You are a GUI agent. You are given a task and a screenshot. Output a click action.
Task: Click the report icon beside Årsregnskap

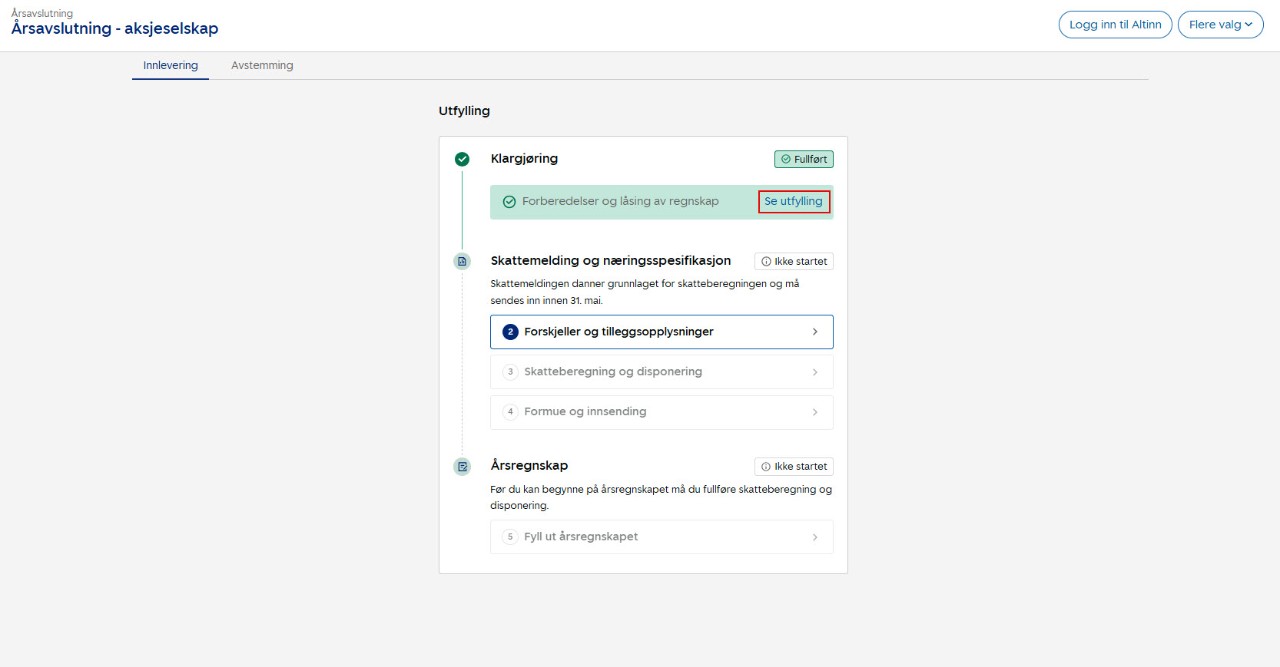click(462, 466)
